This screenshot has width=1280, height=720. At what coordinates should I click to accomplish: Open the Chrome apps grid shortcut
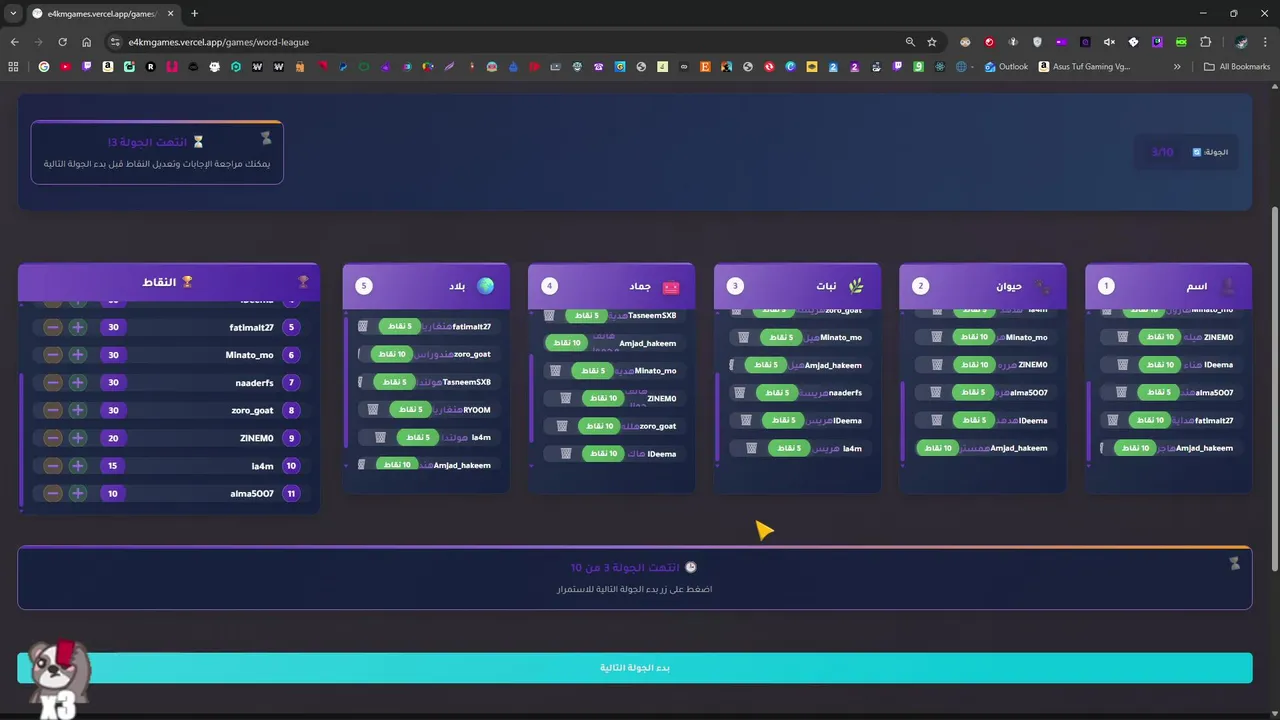click(x=13, y=67)
